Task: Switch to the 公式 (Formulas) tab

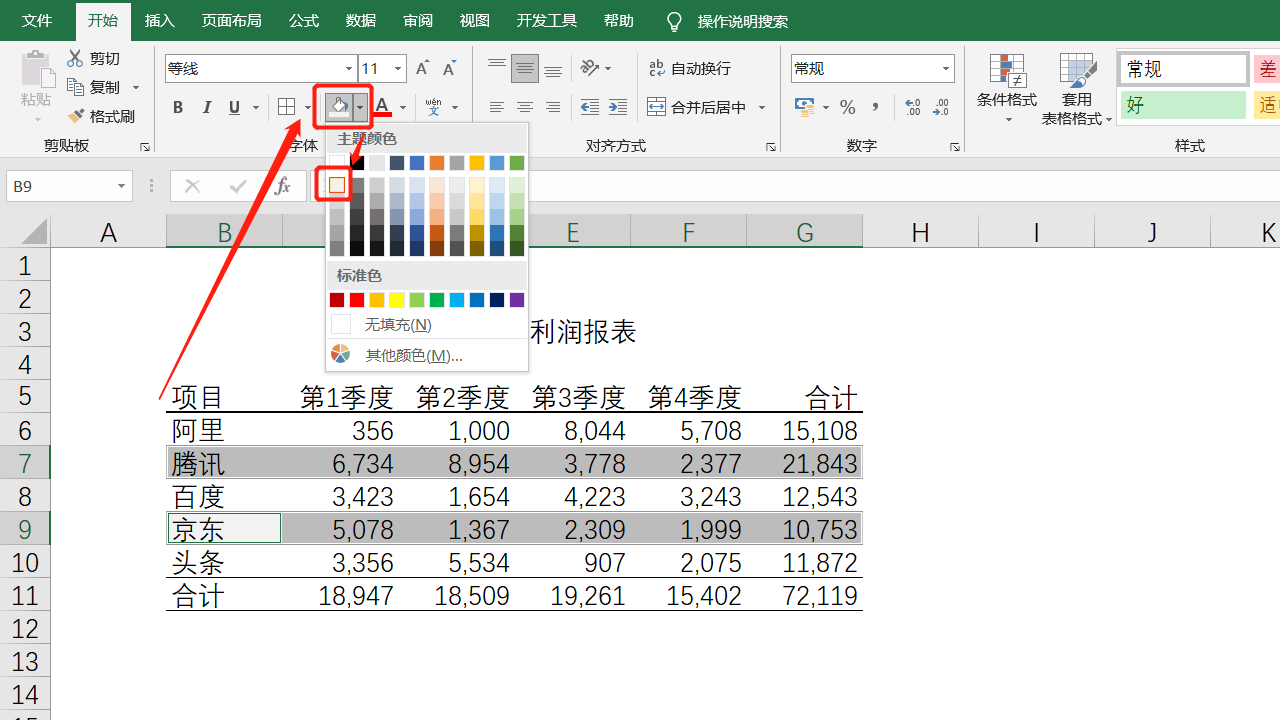Action: tap(304, 21)
